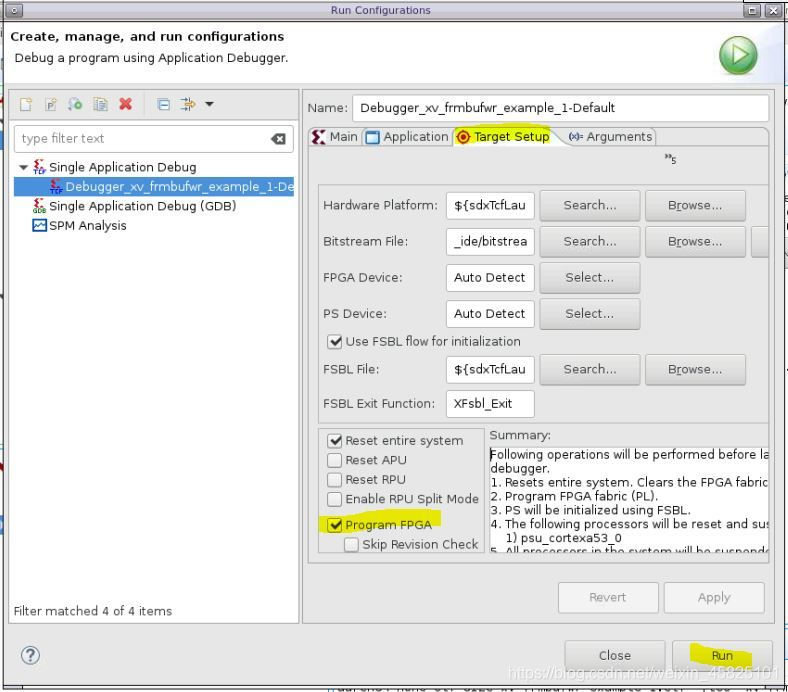Screen dimensions: 788x692
Task: Enable RPU Split Mode checkbox
Action: pos(334,499)
